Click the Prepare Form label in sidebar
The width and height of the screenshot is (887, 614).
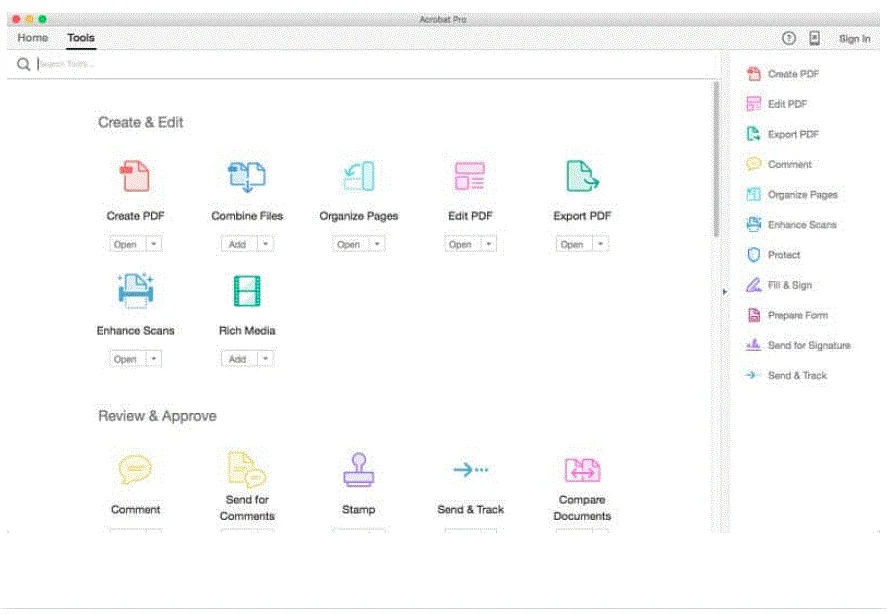pyautogui.click(x=798, y=315)
